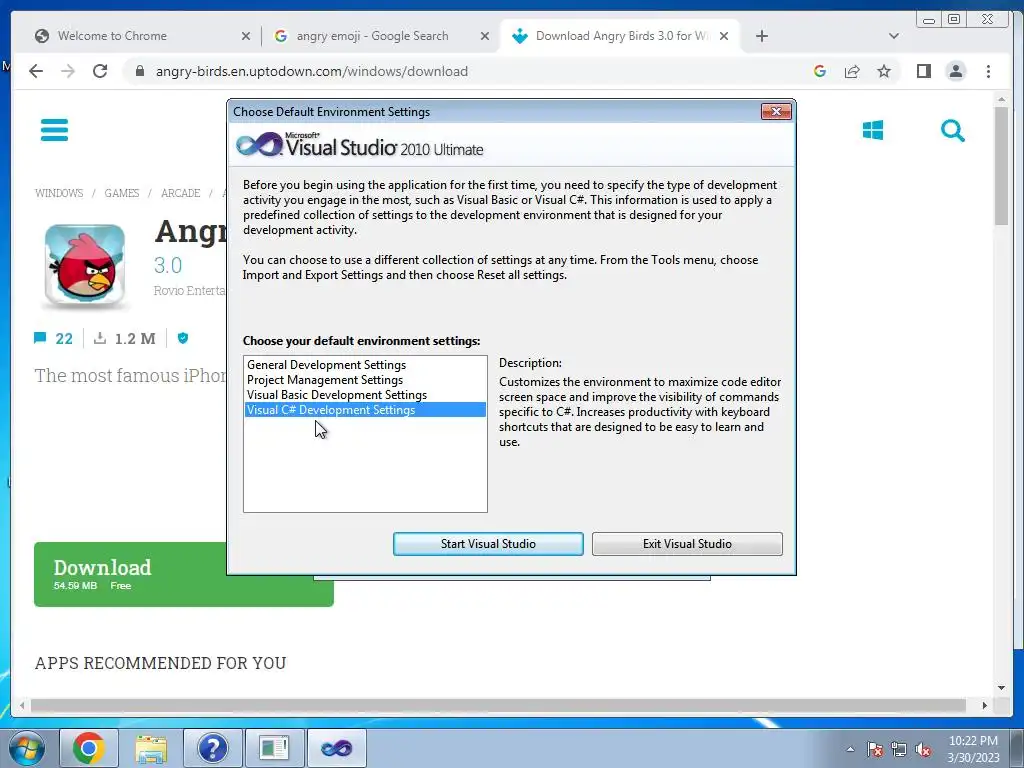The height and width of the screenshot is (768, 1024).
Task: Open Chrome three-dot menu
Action: click(988, 71)
